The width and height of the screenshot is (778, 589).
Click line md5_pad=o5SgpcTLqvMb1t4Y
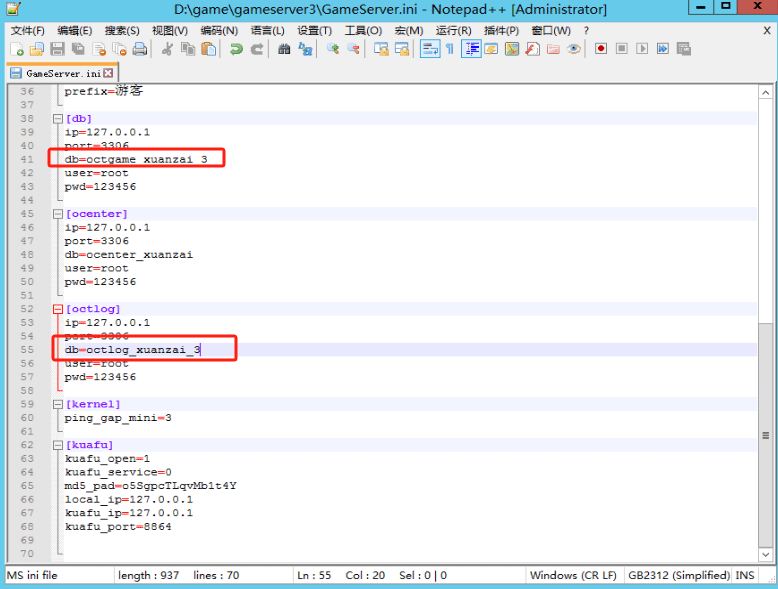(x=150, y=486)
